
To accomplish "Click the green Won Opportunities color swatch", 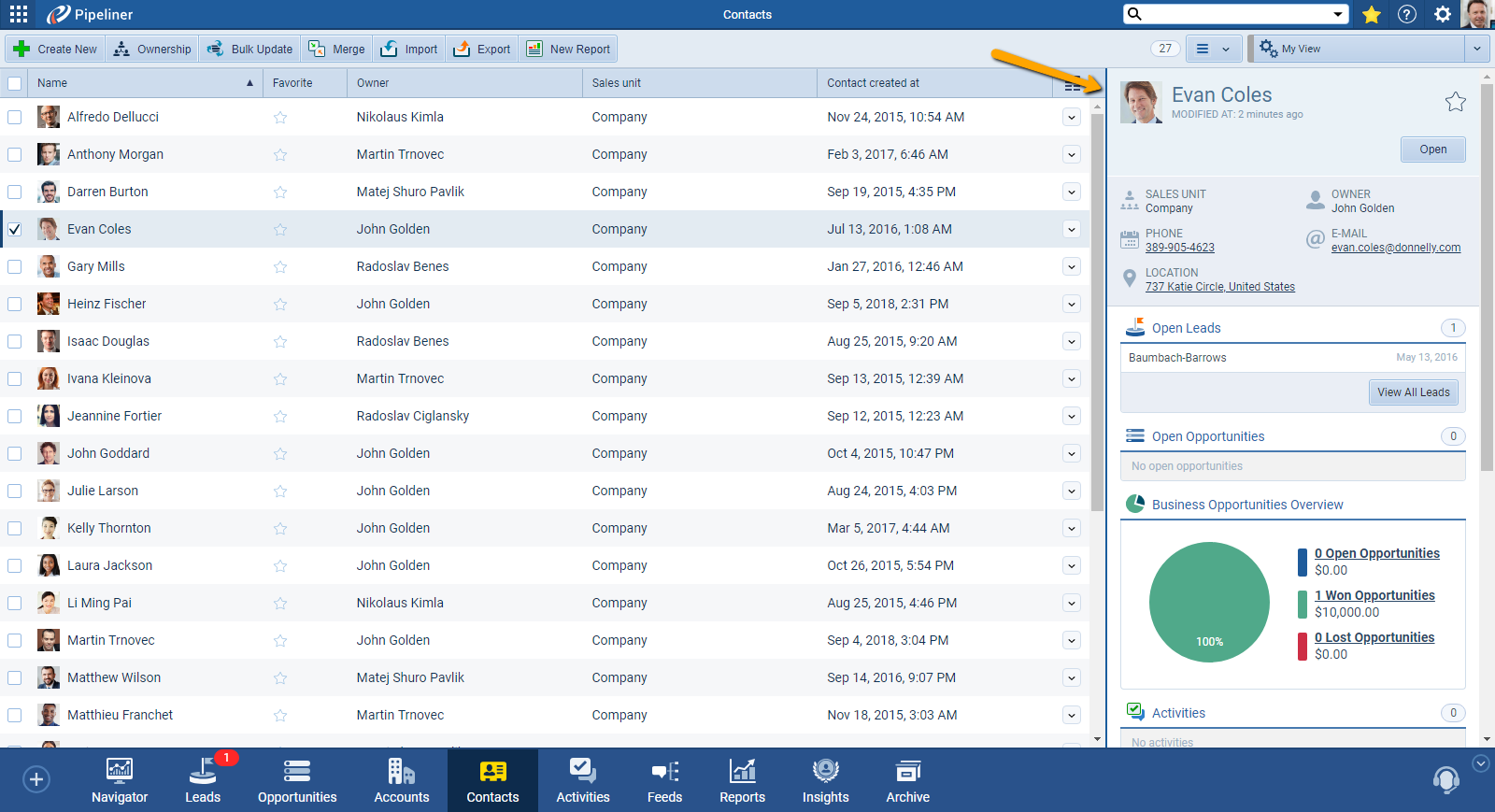I will coord(1303,604).
